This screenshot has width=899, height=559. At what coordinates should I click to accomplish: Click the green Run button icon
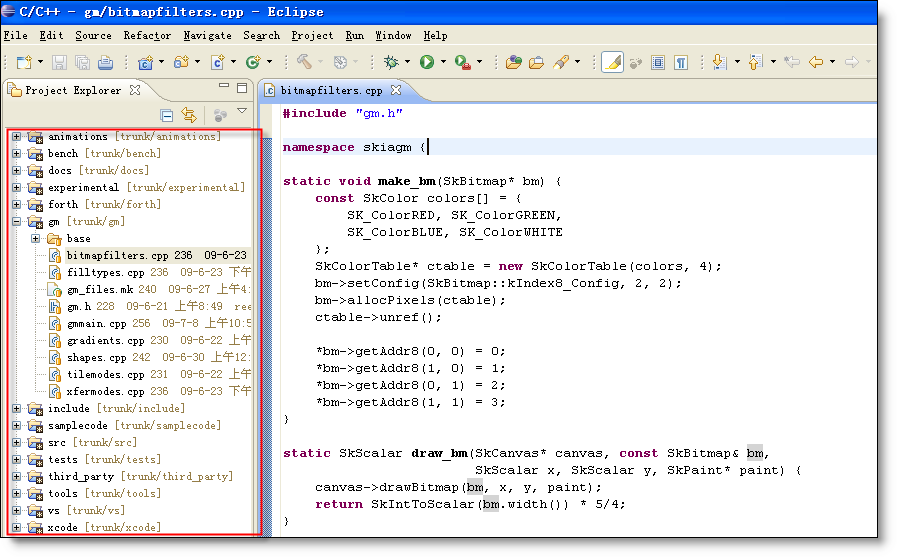pyautogui.click(x=427, y=62)
